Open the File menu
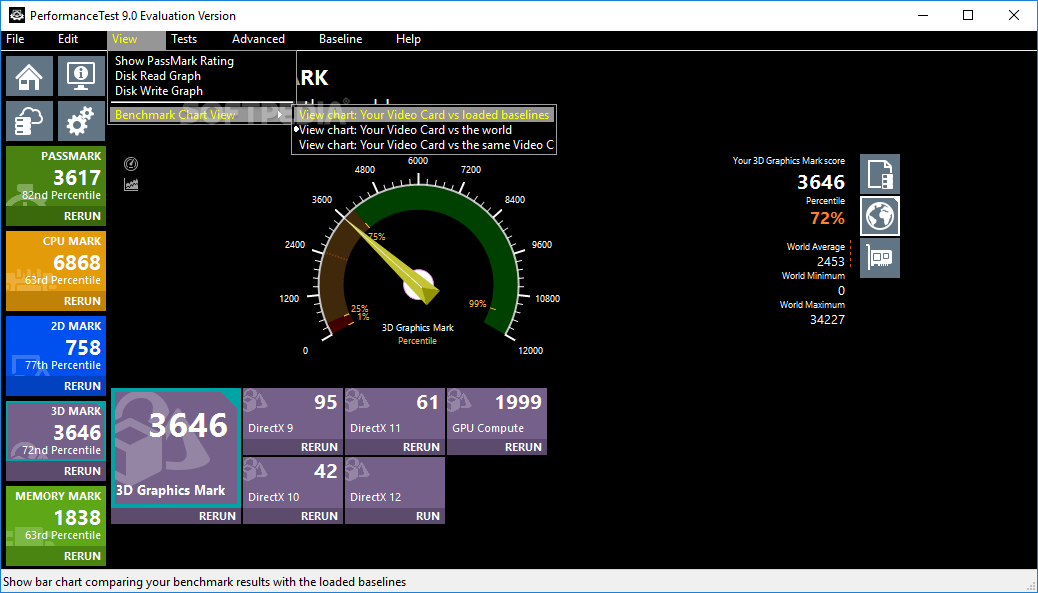 click(x=15, y=39)
